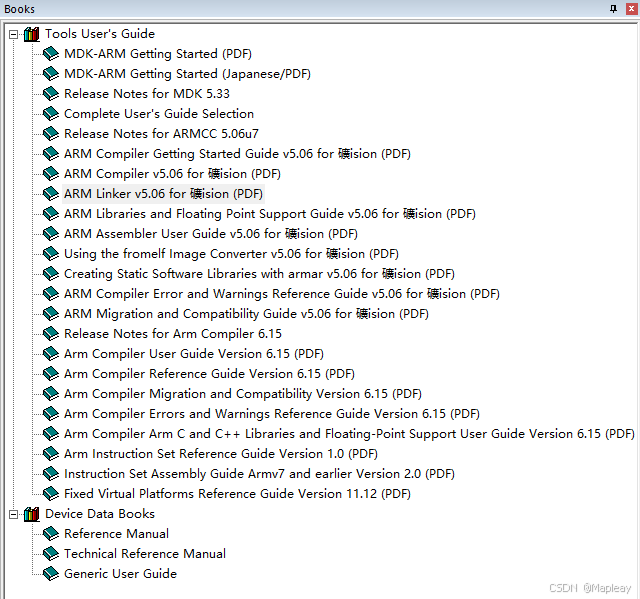Screen dimensions: 640x599
Task: Open Release Notes for ARMCC 5.06u7
Action: pos(161,134)
